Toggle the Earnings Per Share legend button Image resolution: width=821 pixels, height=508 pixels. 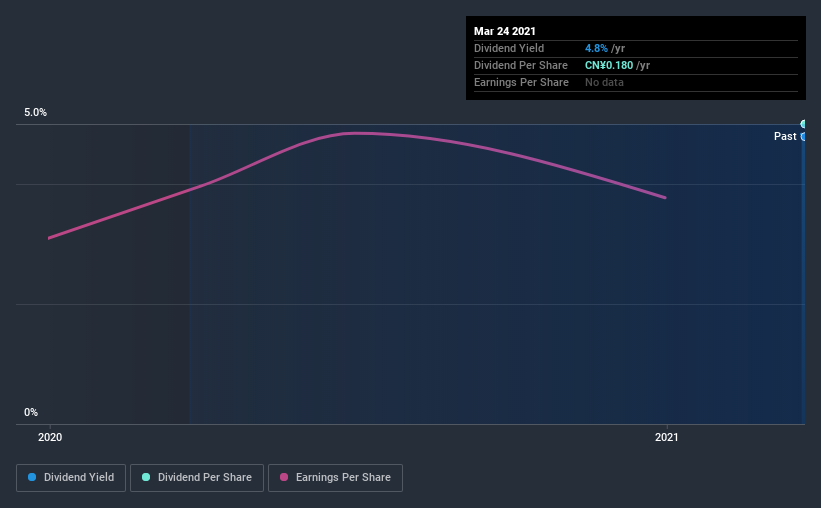tap(335, 478)
